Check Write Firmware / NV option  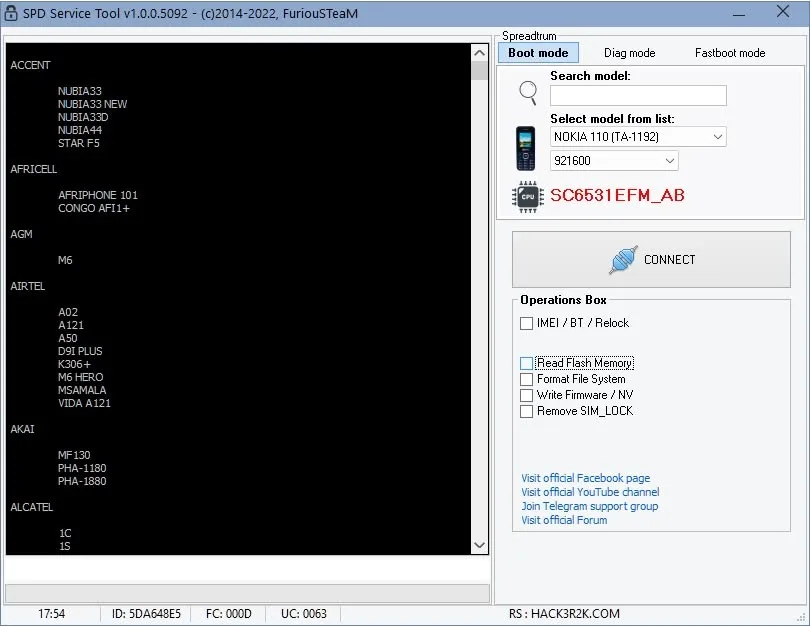click(526, 395)
